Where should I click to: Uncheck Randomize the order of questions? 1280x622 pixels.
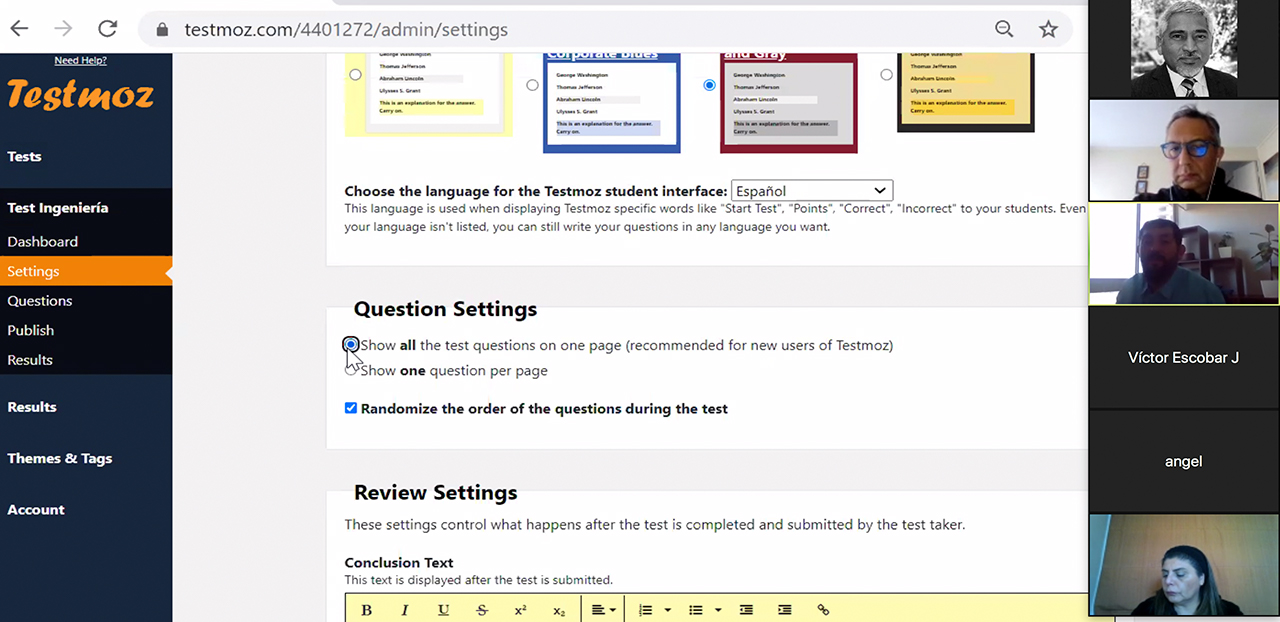(351, 408)
